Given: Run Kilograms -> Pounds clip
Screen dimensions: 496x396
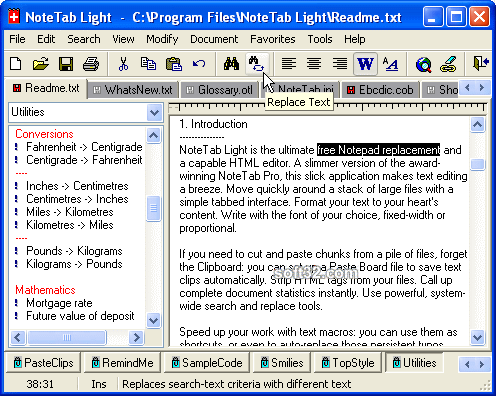Looking at the screenshot, I should click(x=74, y=264).
